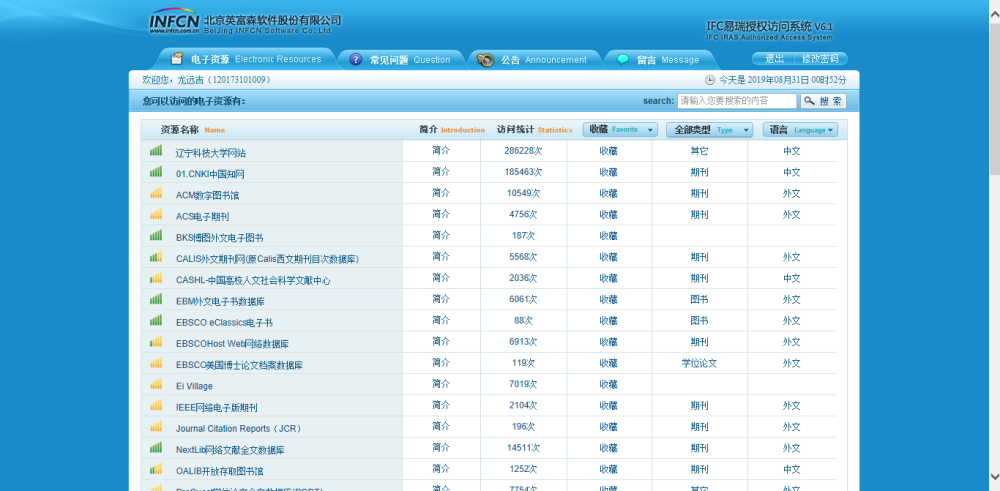Click signal bars icon for ACM数字图书馆
The width and height of the screenshot is (1000, 491).
(156, 193)
